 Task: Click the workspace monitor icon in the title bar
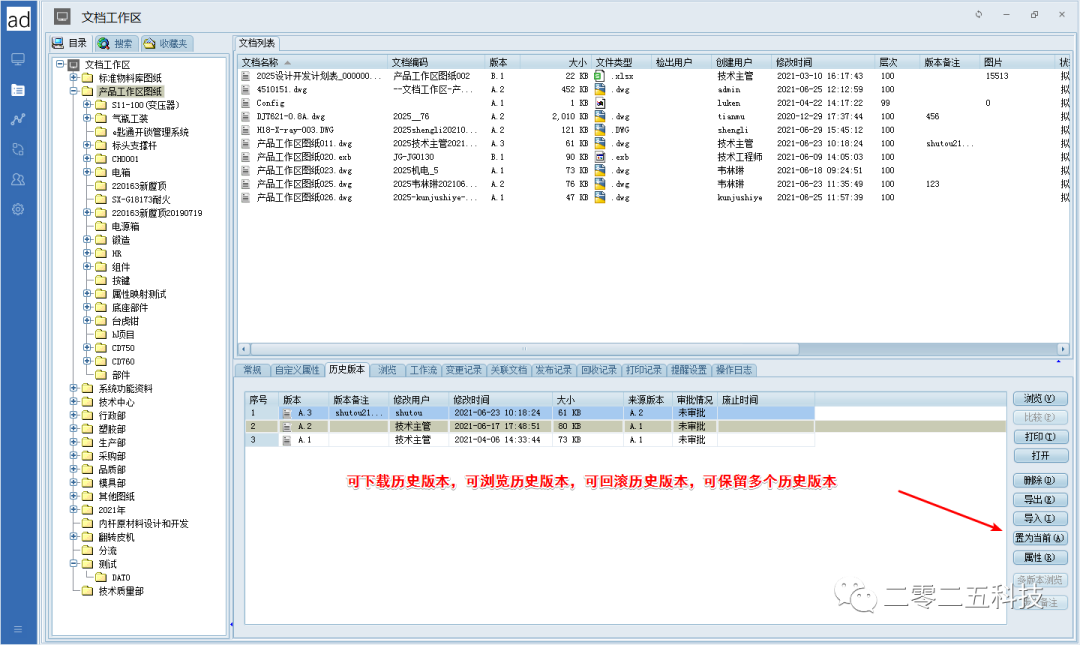[x=63, y=17]
